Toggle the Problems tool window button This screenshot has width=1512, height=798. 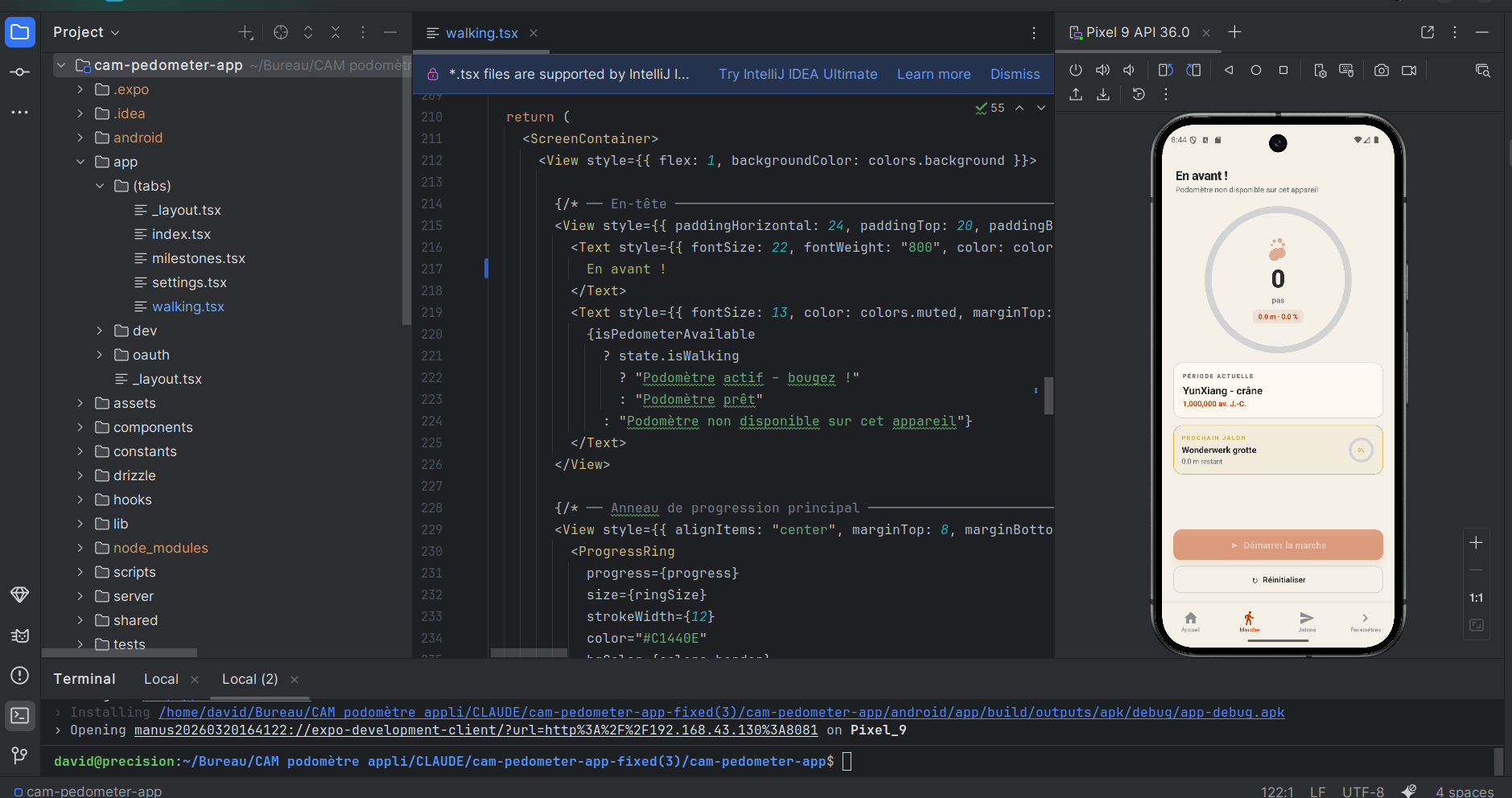[x=20, y=675]
